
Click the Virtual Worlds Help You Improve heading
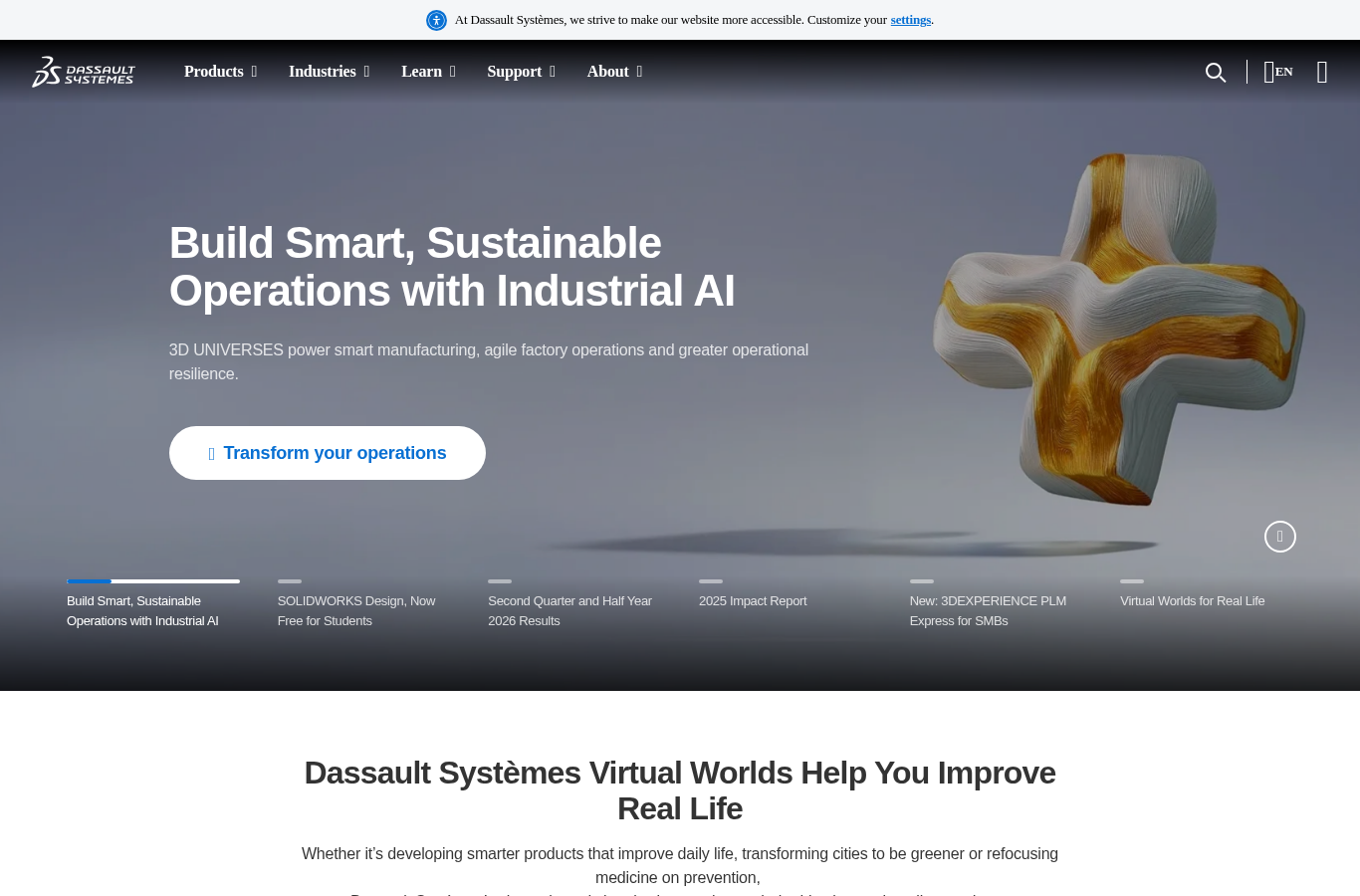point(680,790)
